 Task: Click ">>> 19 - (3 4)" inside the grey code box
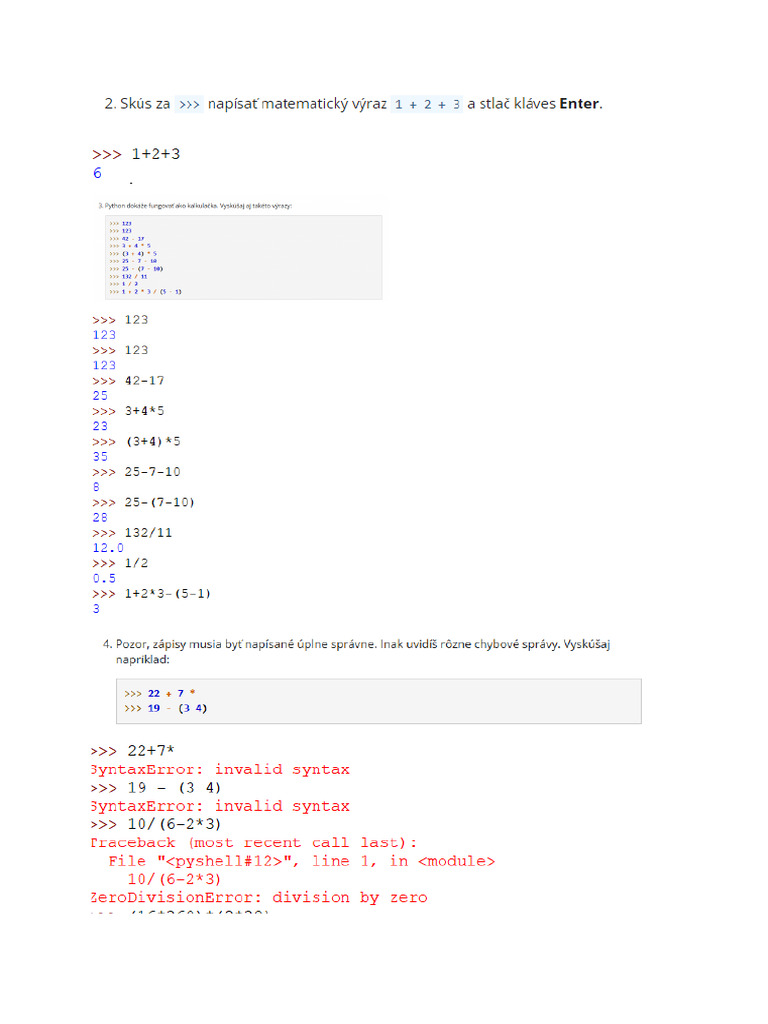(x=165, y=708)
